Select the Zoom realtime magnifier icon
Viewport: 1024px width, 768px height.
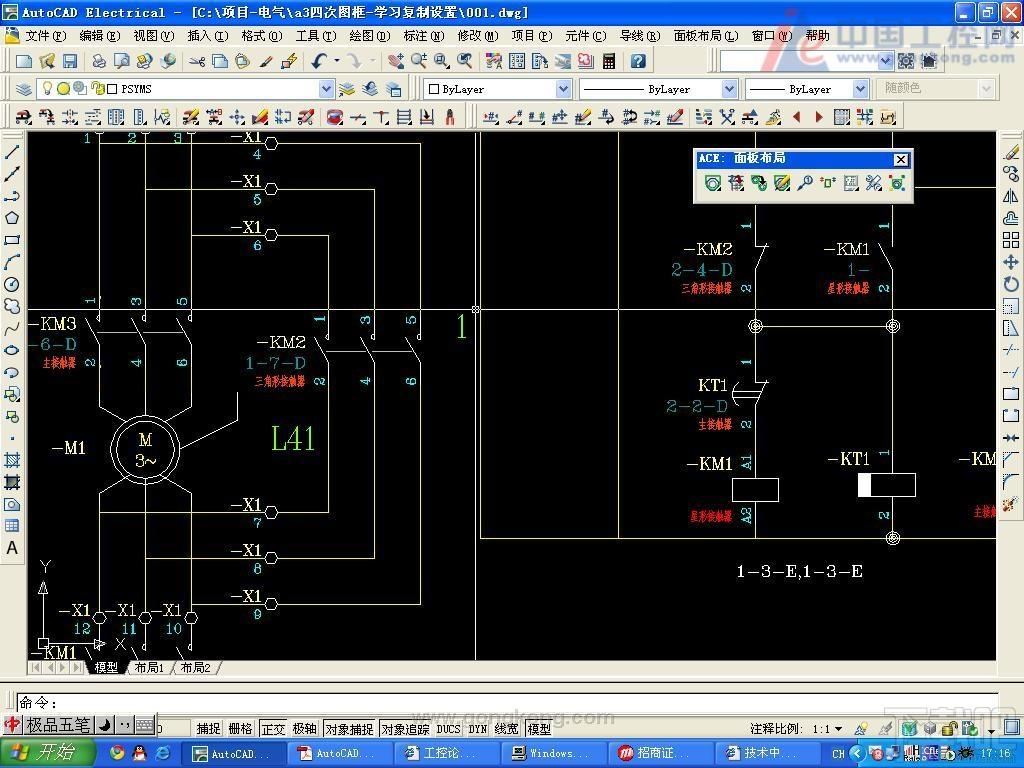tap(419, 61)
